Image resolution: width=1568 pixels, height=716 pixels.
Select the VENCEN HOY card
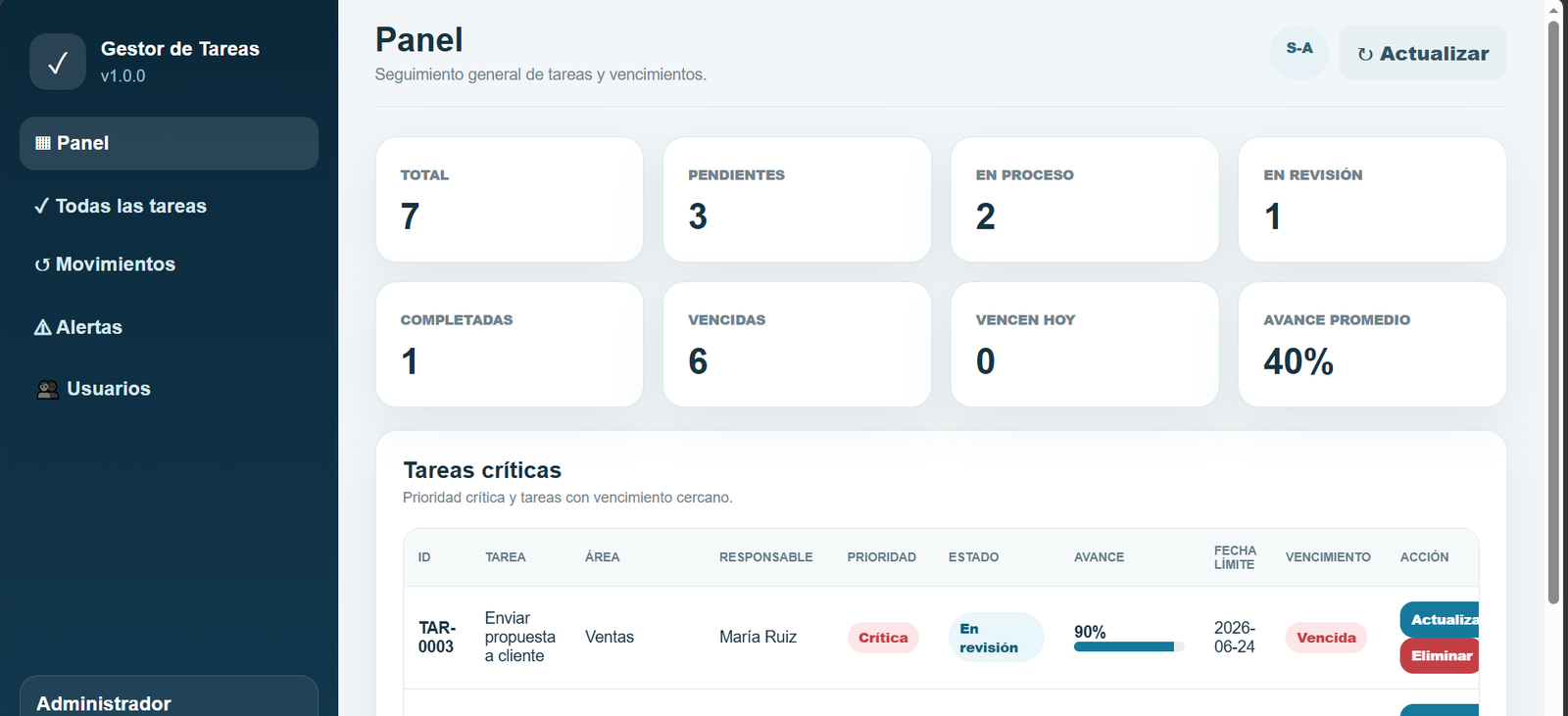coord(1085,345)
